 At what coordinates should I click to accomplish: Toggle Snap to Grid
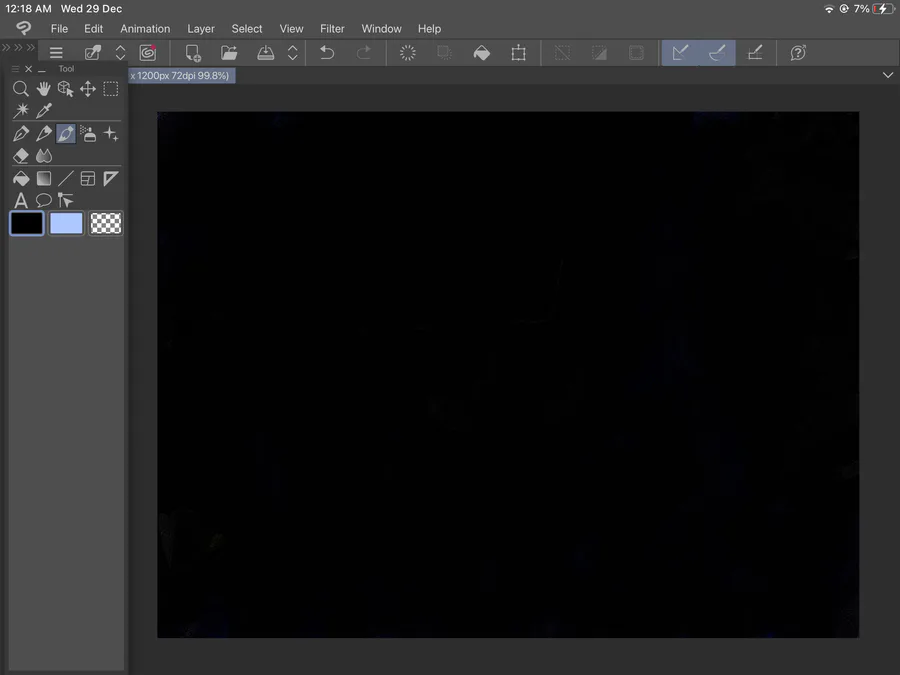click(x=755, y=53)
